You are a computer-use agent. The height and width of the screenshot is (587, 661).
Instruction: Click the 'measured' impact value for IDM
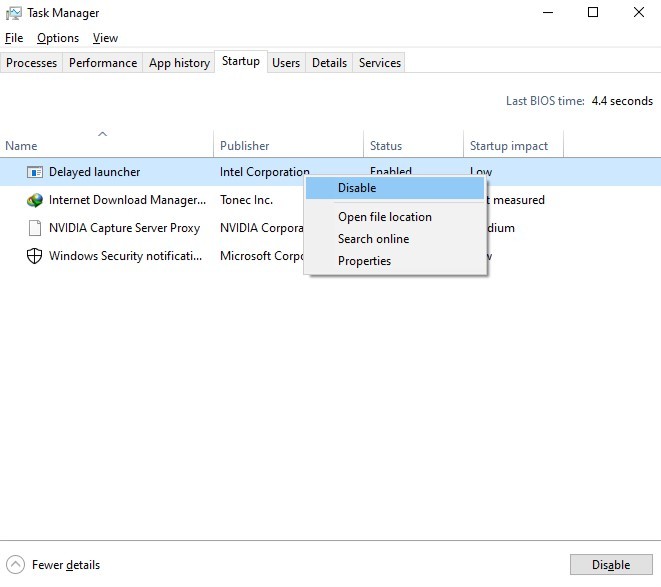(x=519, y=200)
